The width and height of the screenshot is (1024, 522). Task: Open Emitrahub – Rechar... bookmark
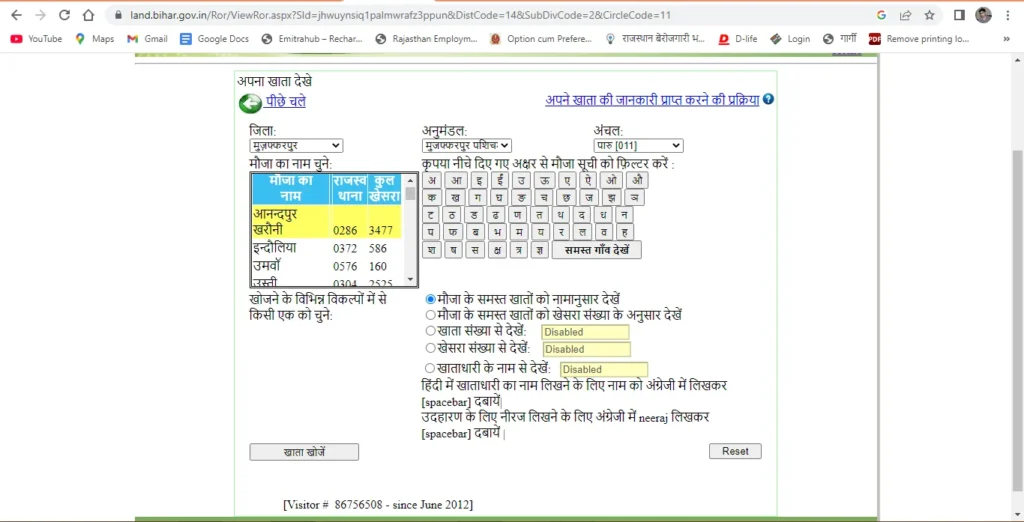pos(312,39)
